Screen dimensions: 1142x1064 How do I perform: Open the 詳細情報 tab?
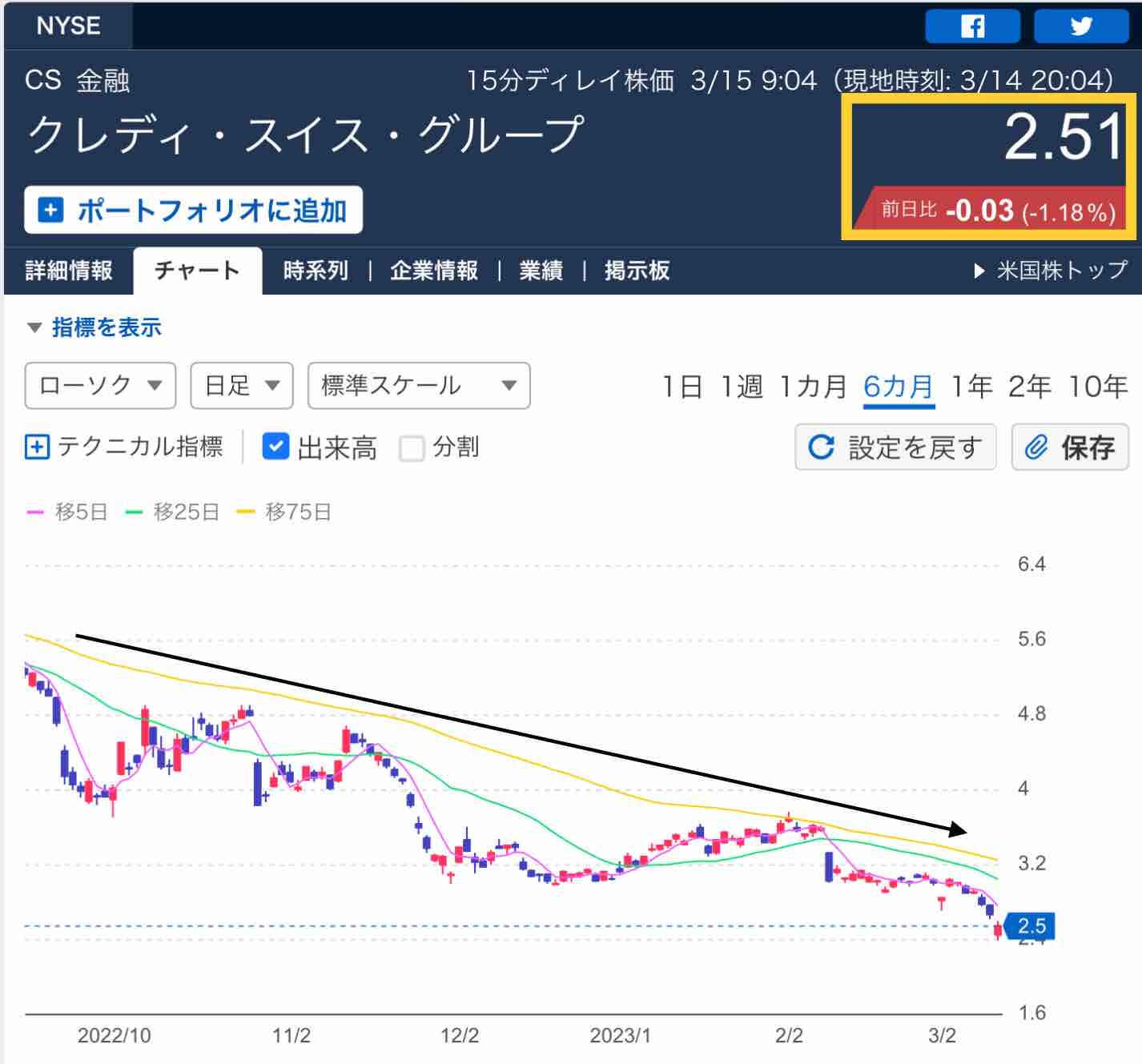[69, 271]
